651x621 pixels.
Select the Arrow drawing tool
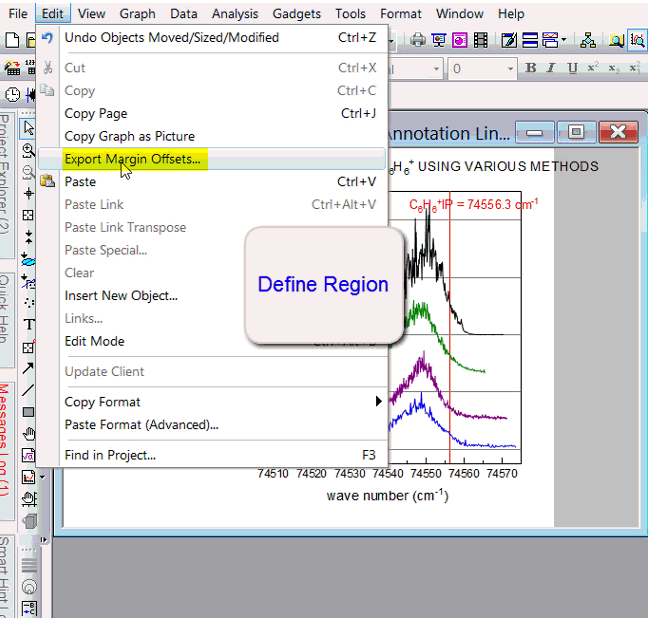click(x=28, y=369)
